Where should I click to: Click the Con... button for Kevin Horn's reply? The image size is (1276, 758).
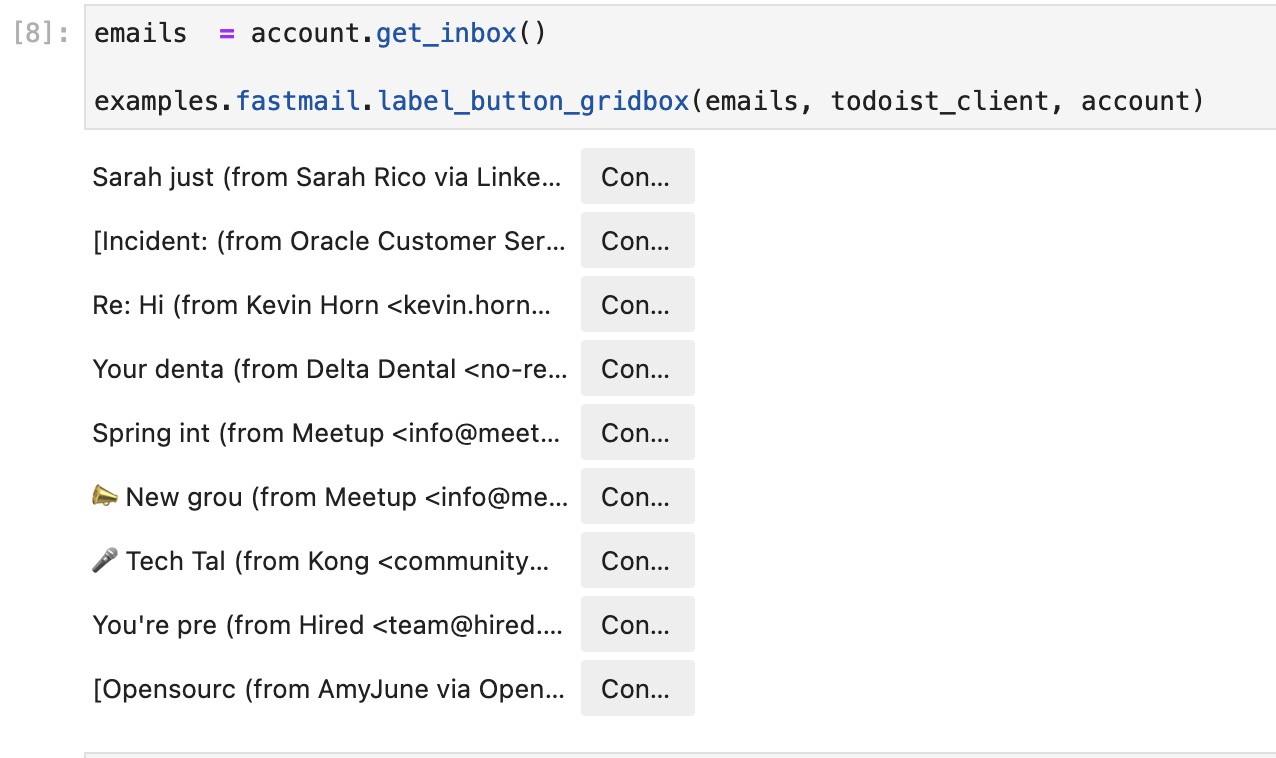point(637,305)
